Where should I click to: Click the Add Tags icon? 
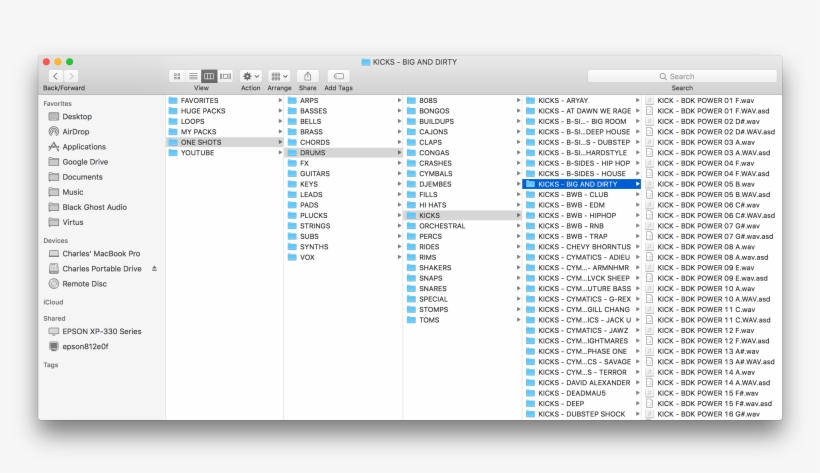pos(338,76)
